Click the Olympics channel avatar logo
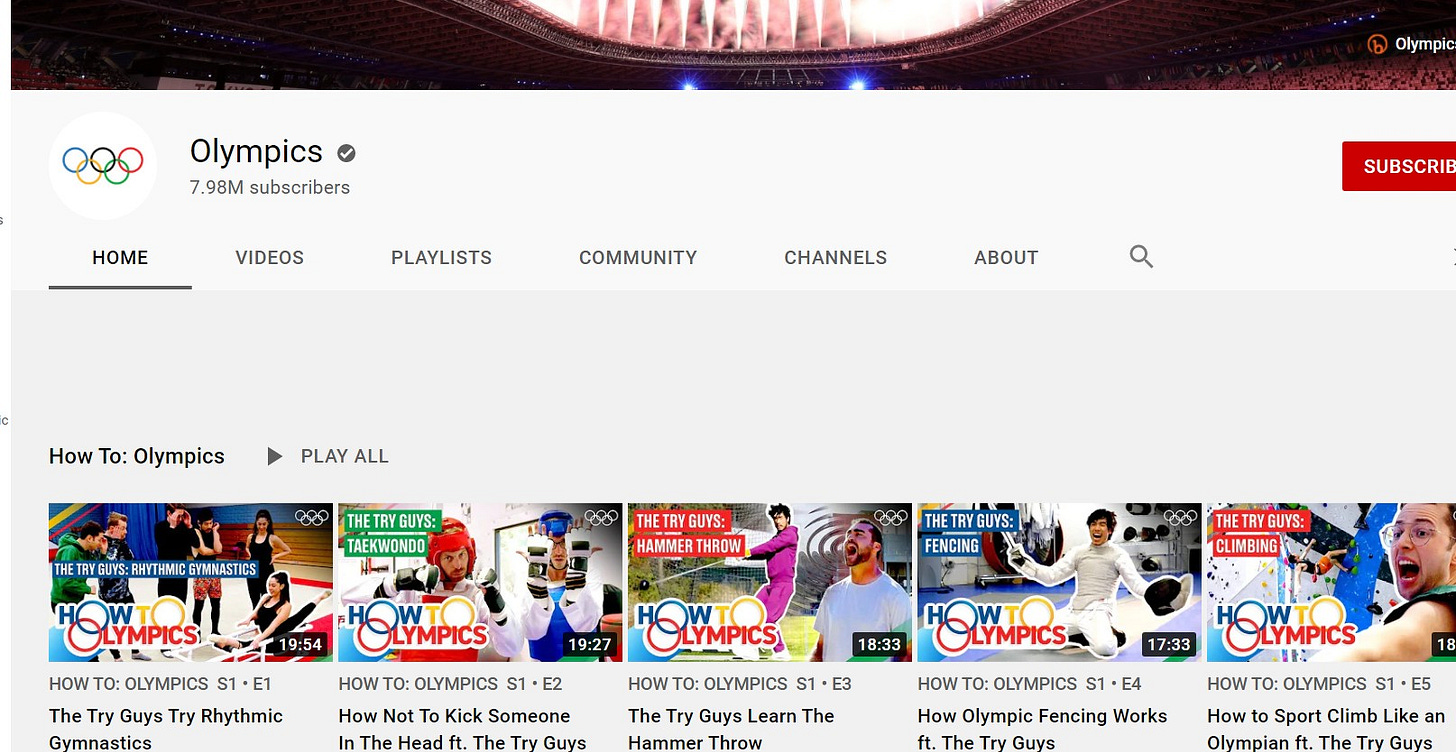This screenshot has height=752, width=1456. click(102, 165)
